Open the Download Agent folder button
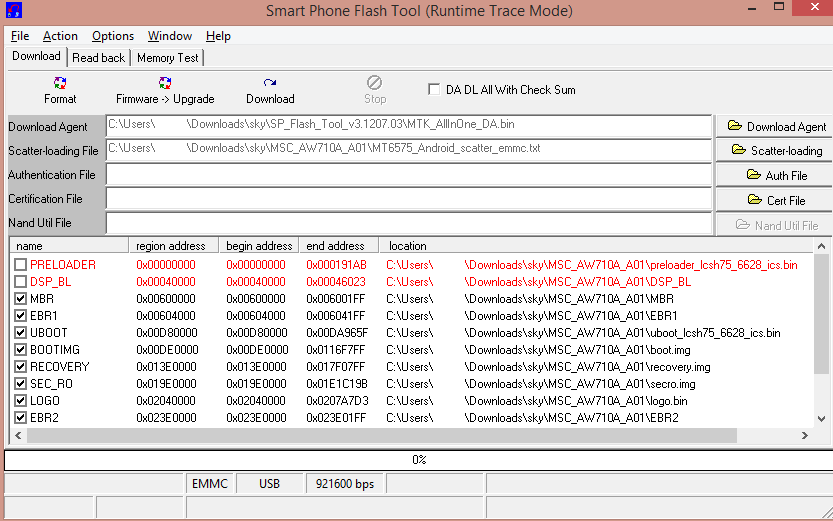 (x=776, y=126)
